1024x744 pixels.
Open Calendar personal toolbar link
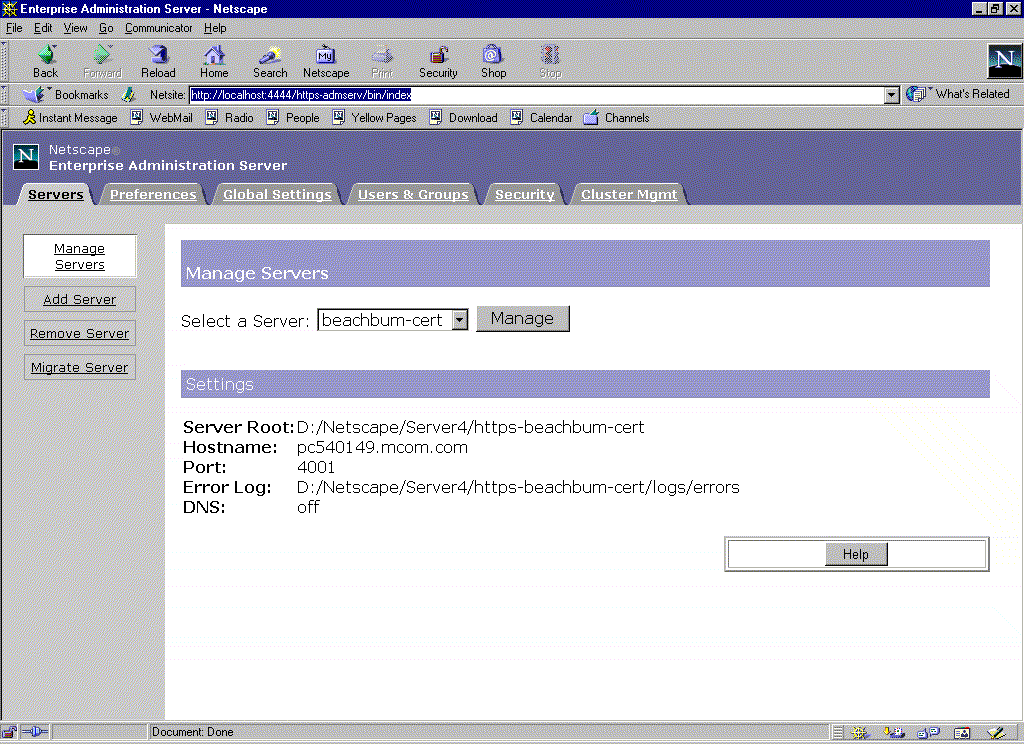click(541, 118)
